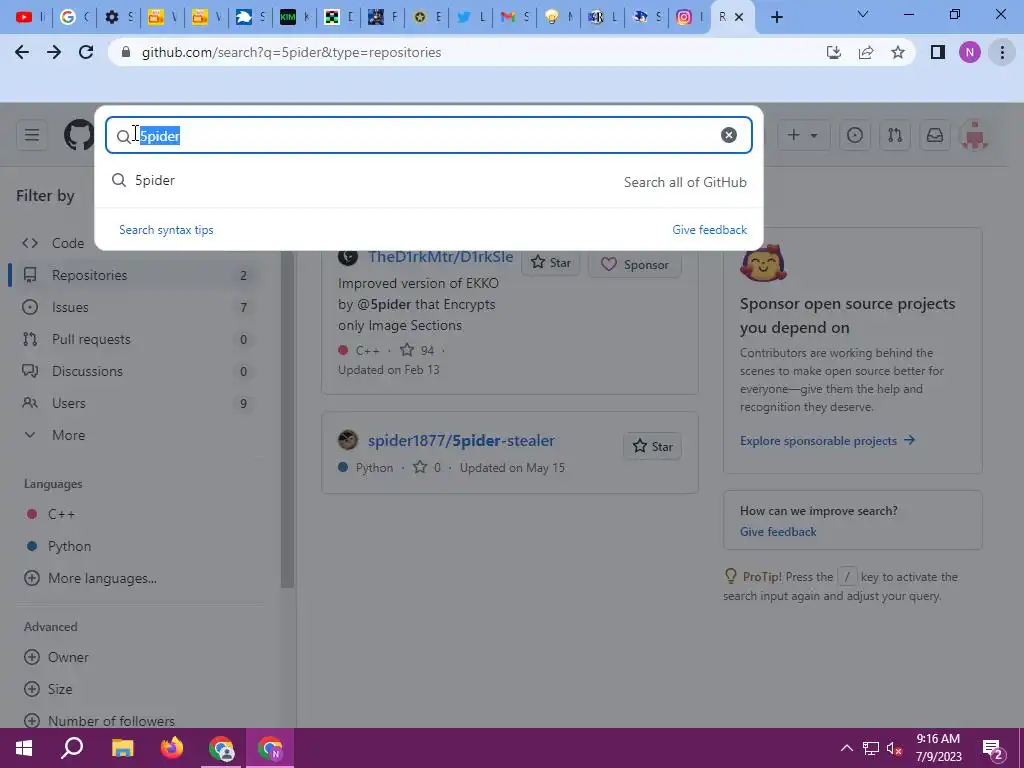The image size is (1024, 768).
Task: Toggle the browser side panel
Action: pyautogui.click(x=938, y=52)
